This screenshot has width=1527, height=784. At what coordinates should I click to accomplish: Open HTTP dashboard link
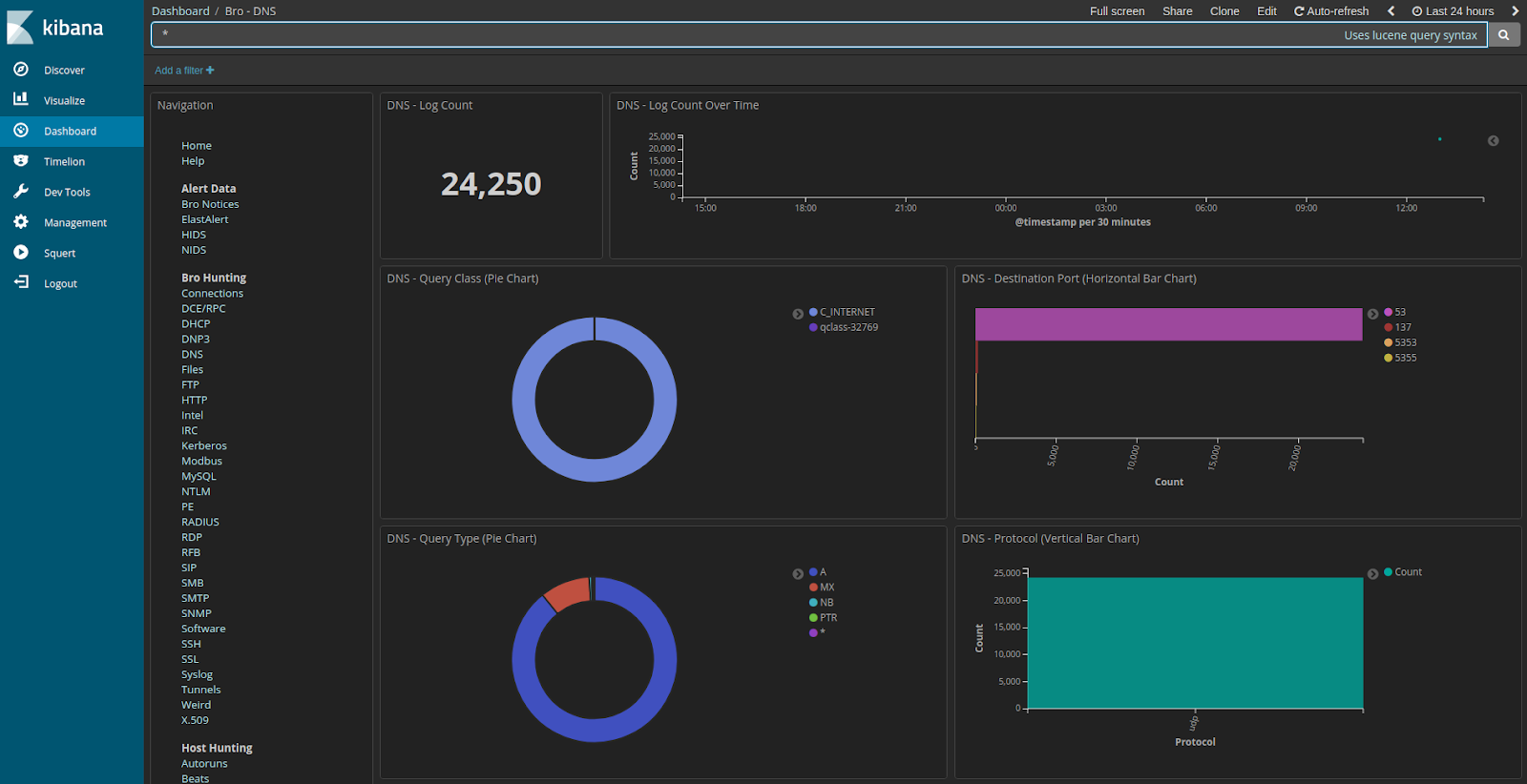(x=194, y=401)
